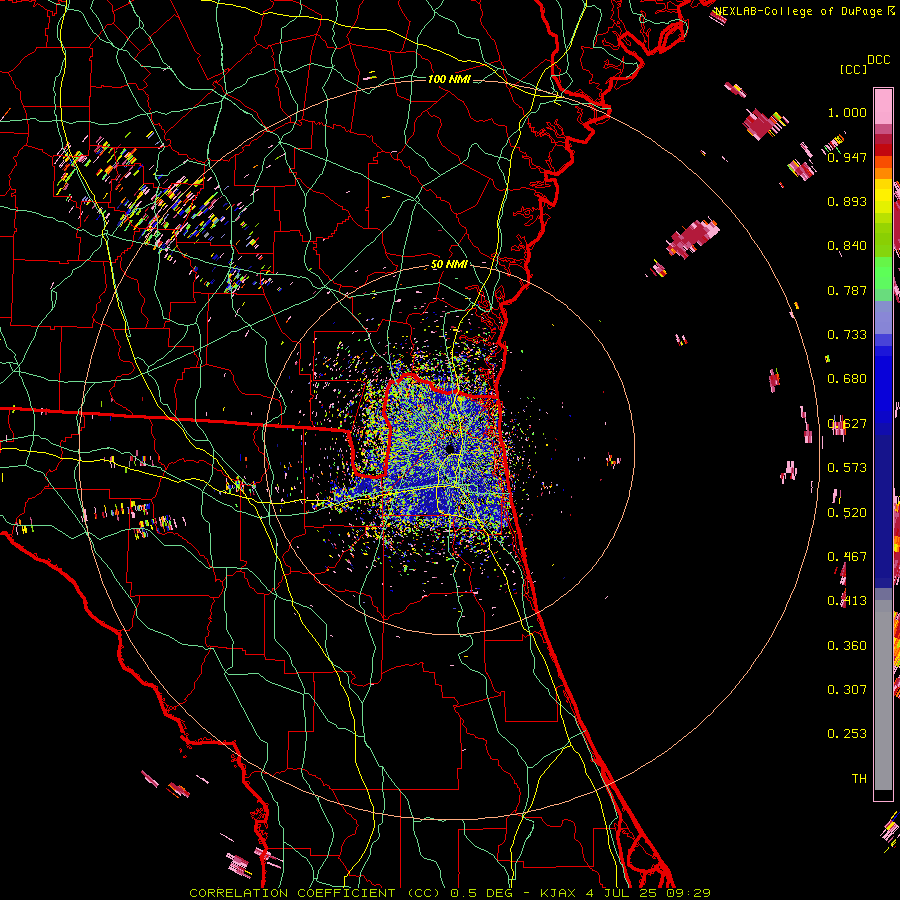
Task: Select the 0.680 color scale value
Action: [847, 379]
